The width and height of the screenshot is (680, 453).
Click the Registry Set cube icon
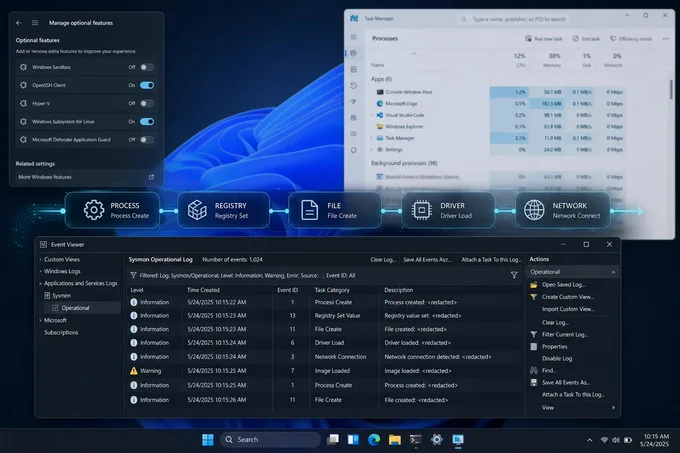tap(197, 210)
